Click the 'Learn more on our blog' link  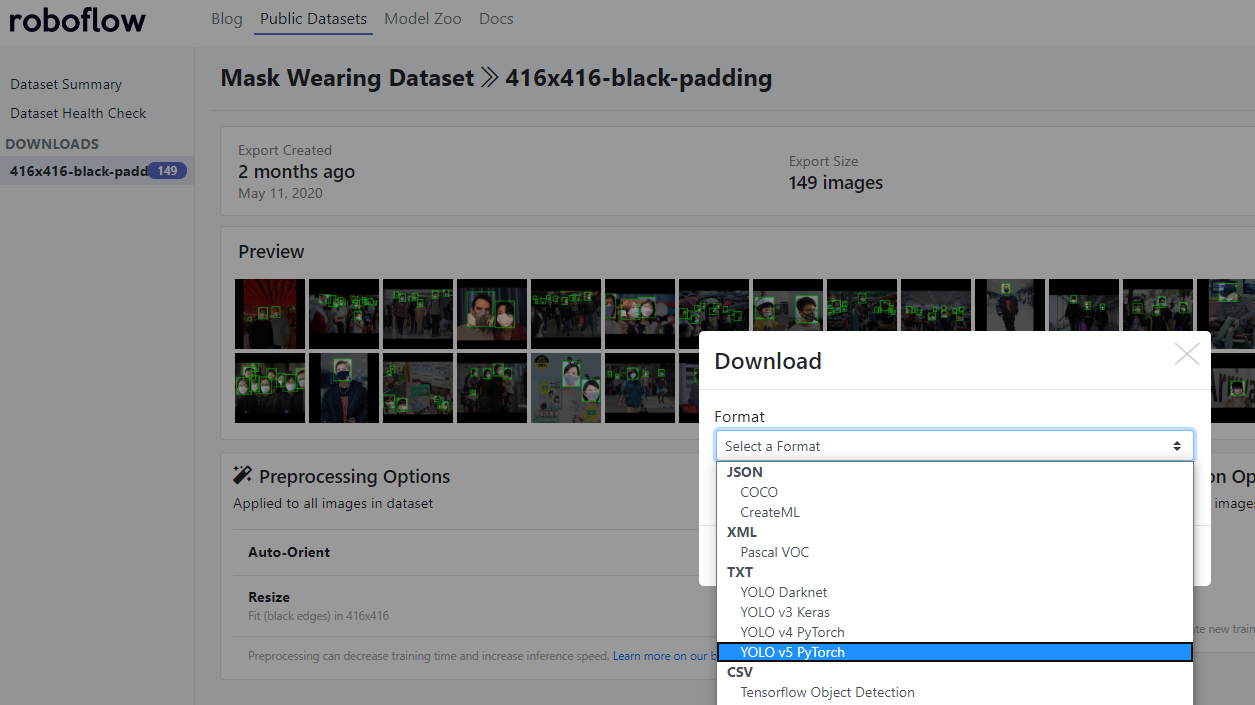(x=662, y=656)
